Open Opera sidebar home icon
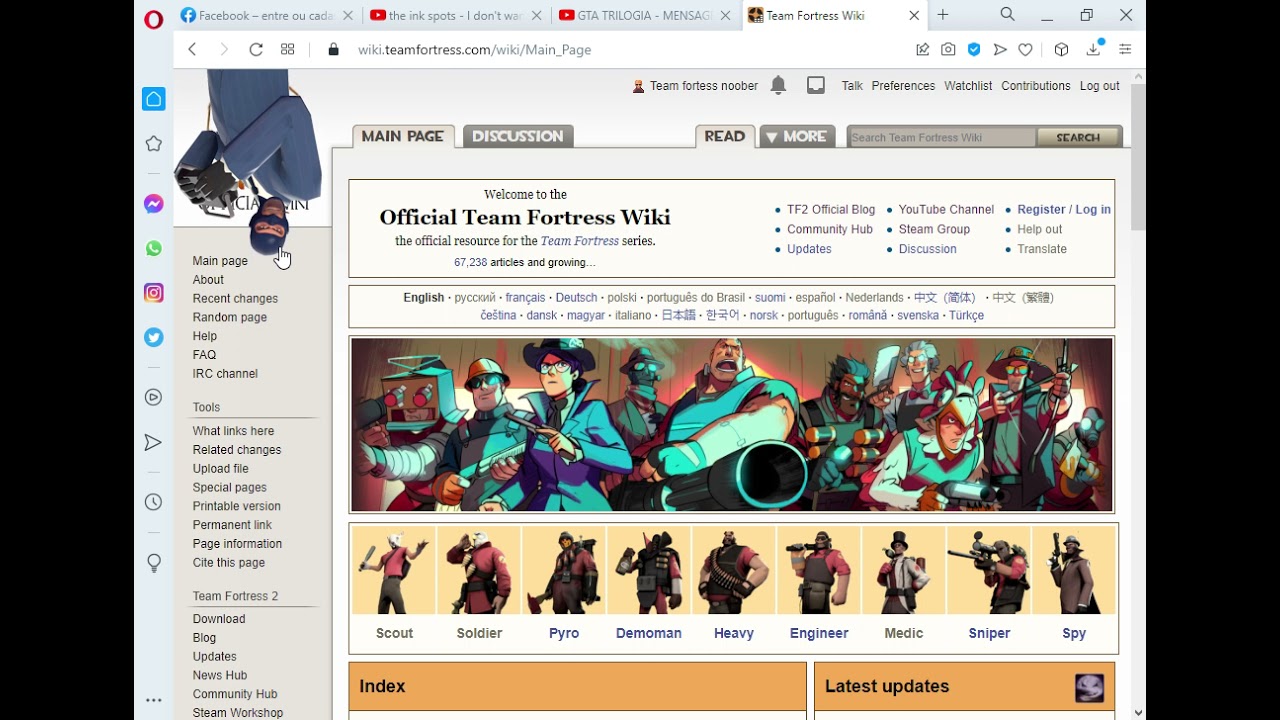 pos(153,98)
